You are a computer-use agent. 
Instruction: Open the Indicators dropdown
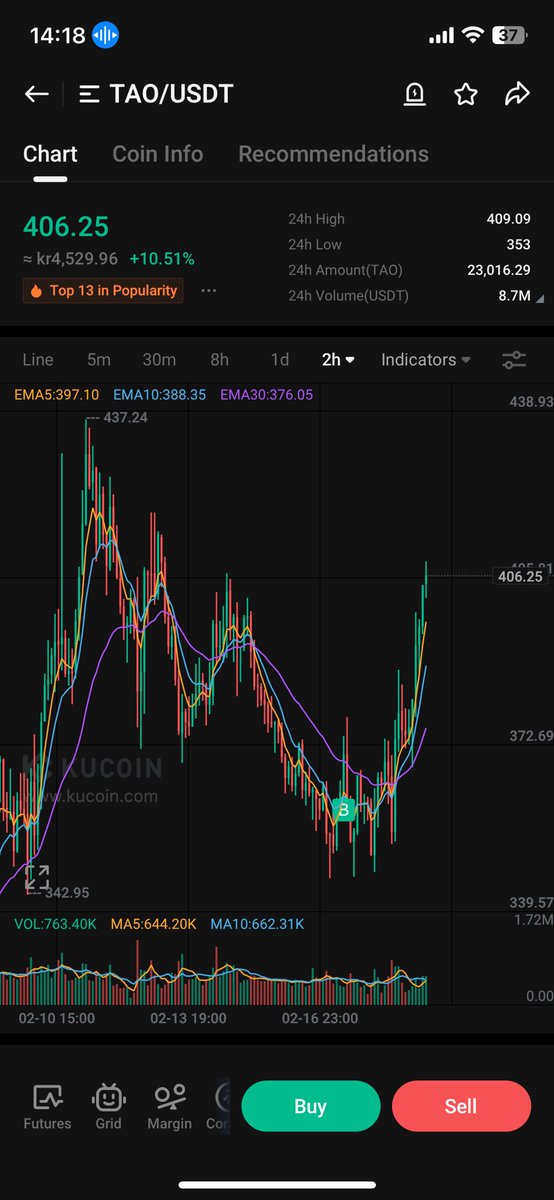(425, 360)
